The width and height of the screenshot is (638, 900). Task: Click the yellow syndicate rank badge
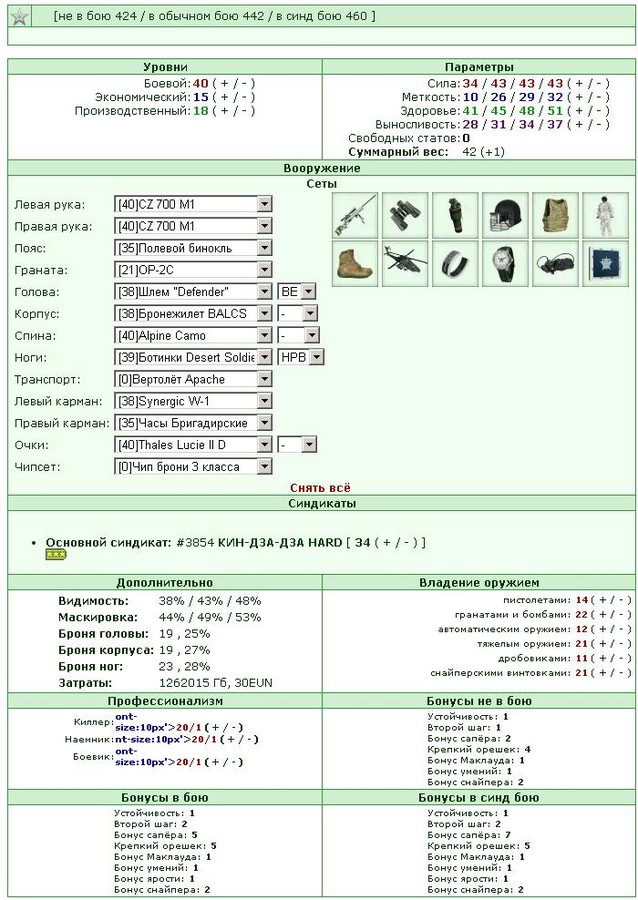point(56,554)
